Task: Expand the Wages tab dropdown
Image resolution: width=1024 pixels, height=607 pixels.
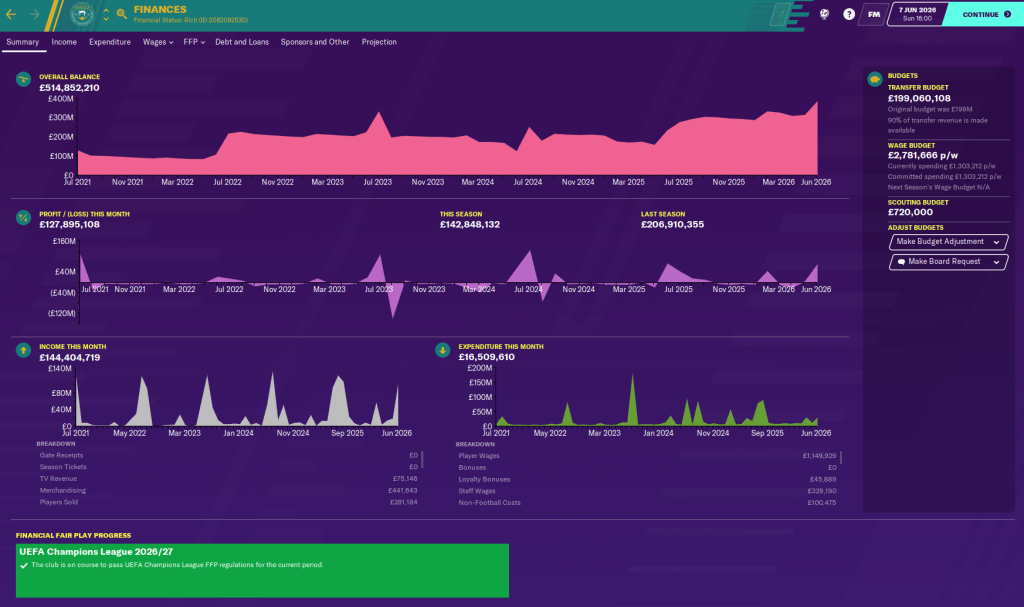Action: pyautogui.click(x=158, y=42)
